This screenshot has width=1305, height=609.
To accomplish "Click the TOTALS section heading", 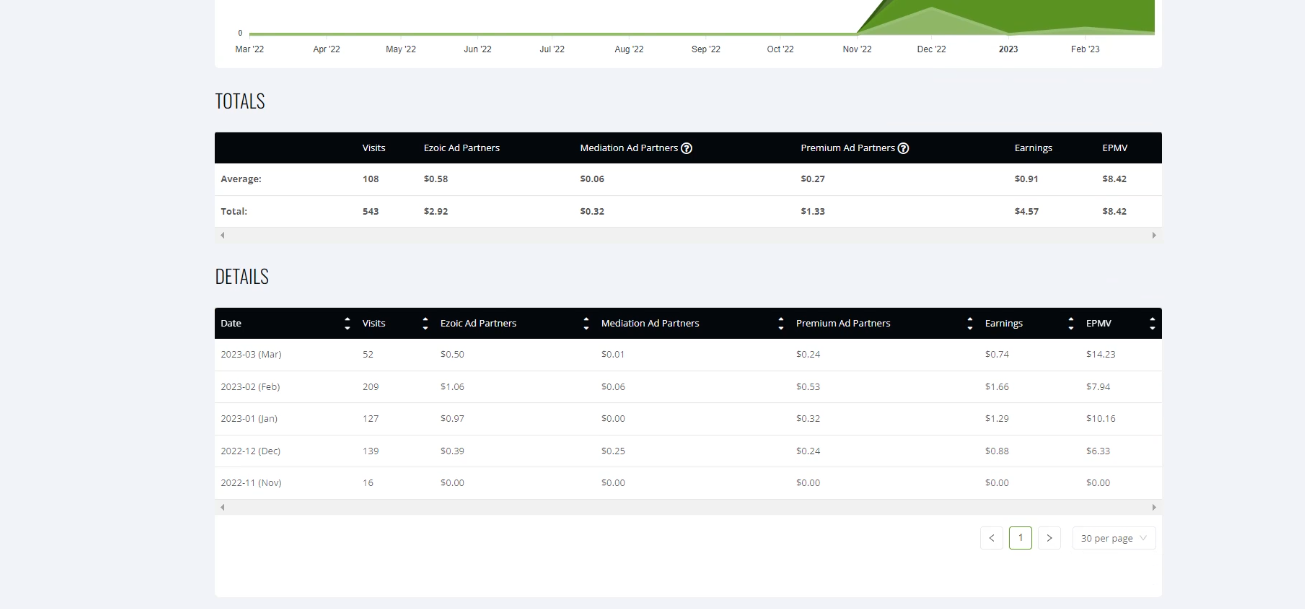I will 240,101.
